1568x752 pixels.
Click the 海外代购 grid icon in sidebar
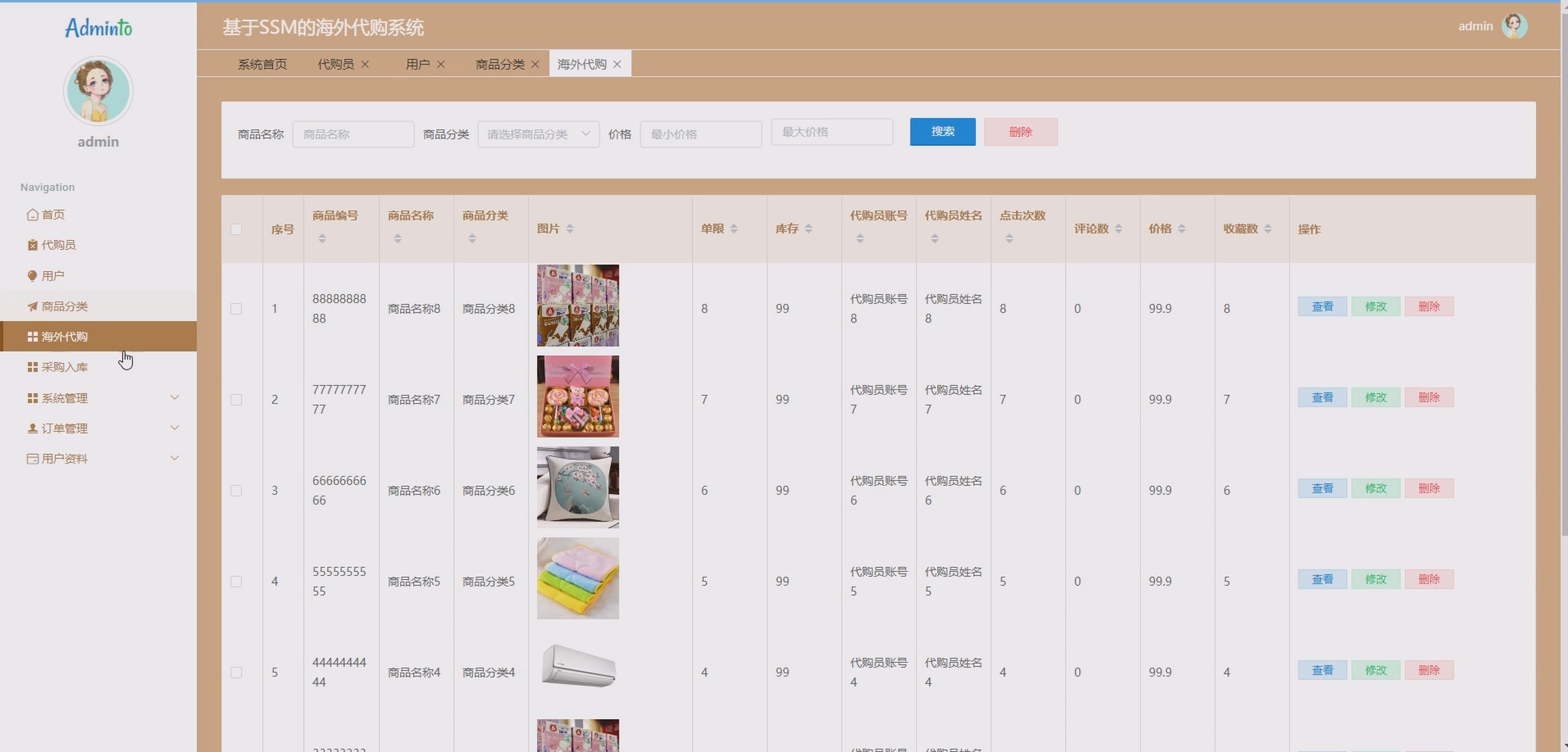[x=32, y=337]
